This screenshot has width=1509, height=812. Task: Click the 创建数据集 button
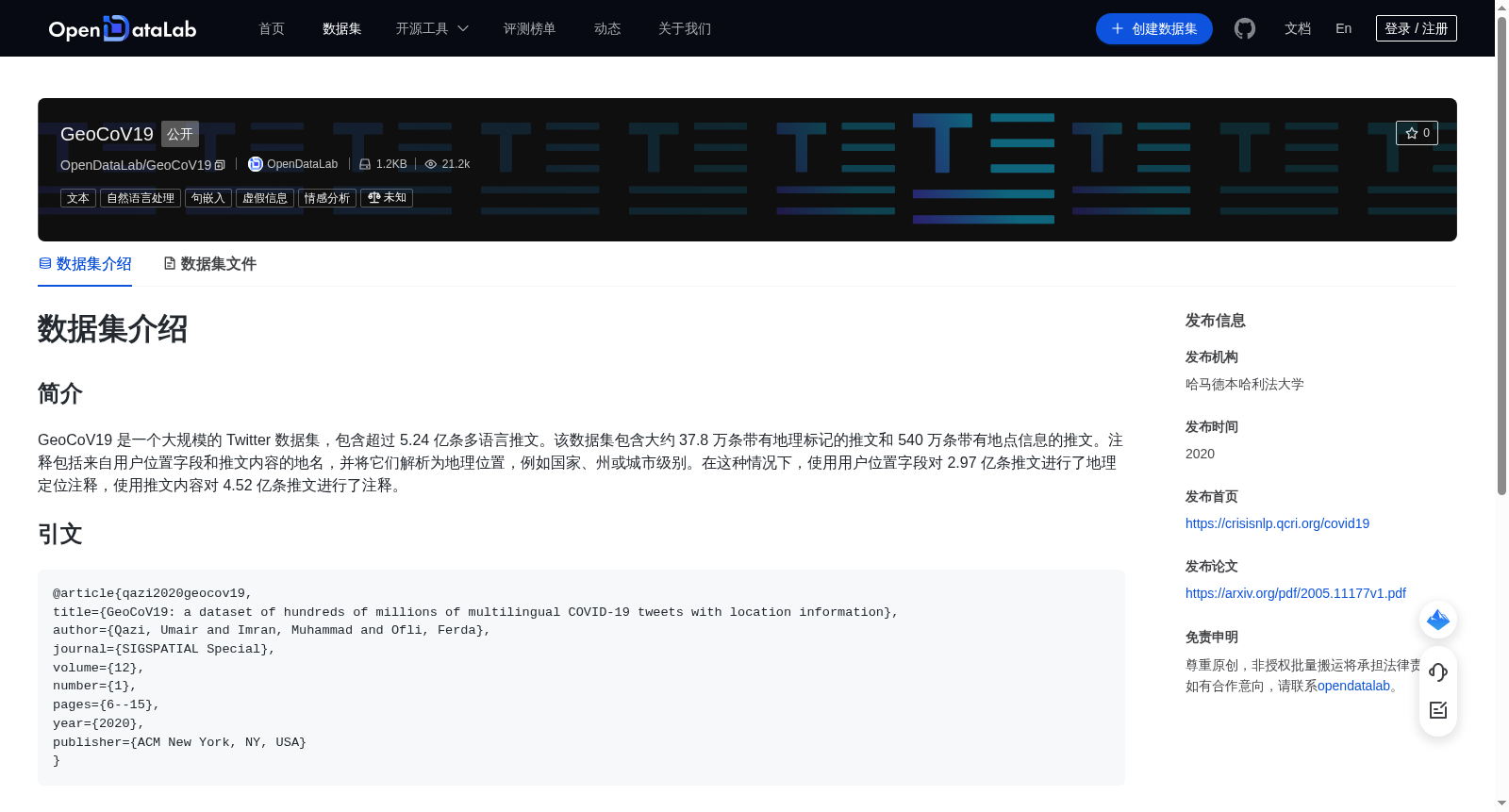(x=1153, y=28)
